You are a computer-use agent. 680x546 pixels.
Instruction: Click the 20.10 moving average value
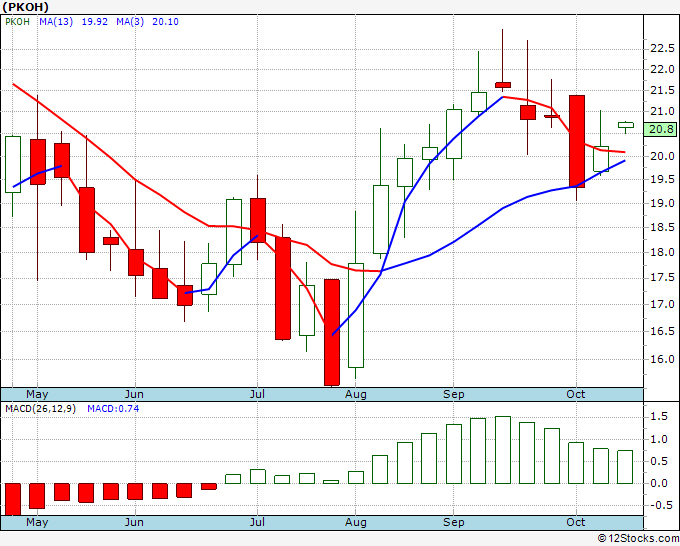pos(165,22)
